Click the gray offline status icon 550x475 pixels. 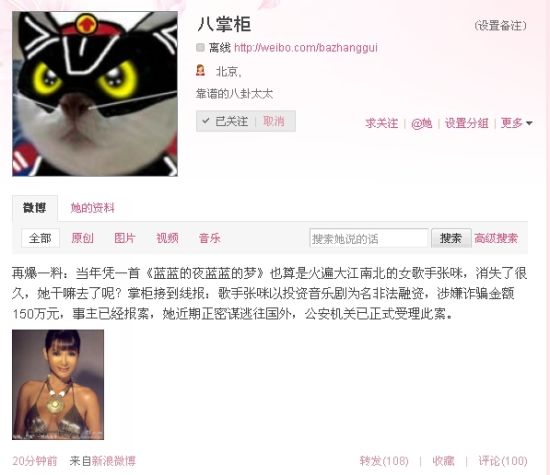click(200, 47)
